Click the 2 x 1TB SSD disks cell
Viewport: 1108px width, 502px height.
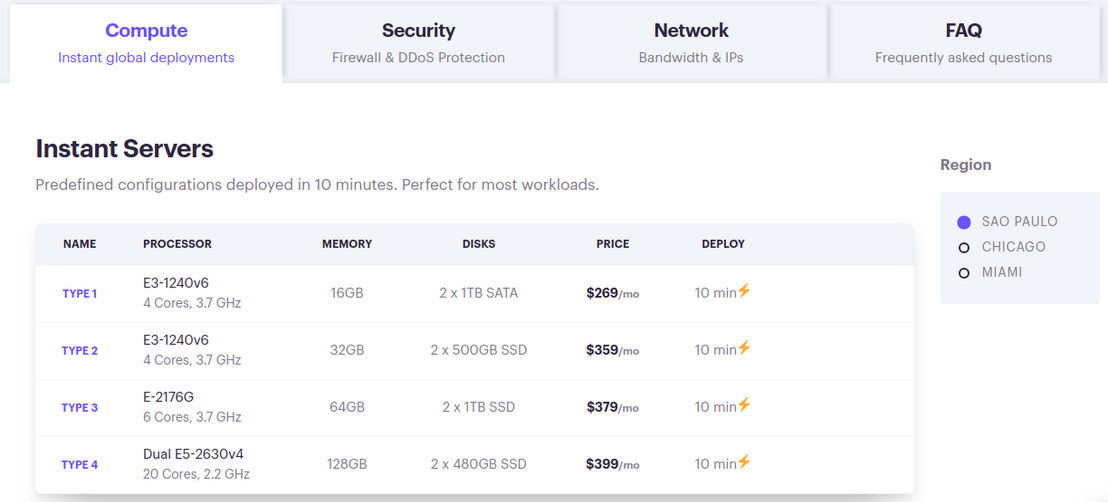coord(479,408)
